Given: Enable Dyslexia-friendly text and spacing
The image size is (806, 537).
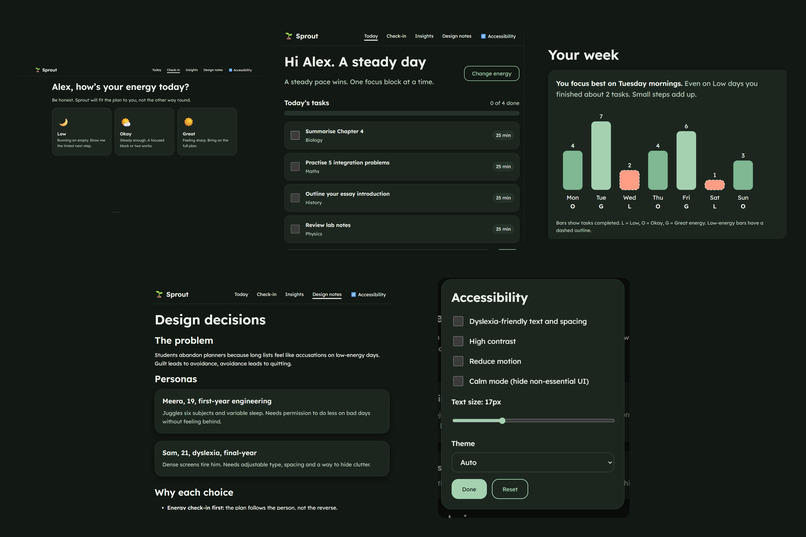Looking at the screenshot, I should pyautogui.click(x=458, y=321).
